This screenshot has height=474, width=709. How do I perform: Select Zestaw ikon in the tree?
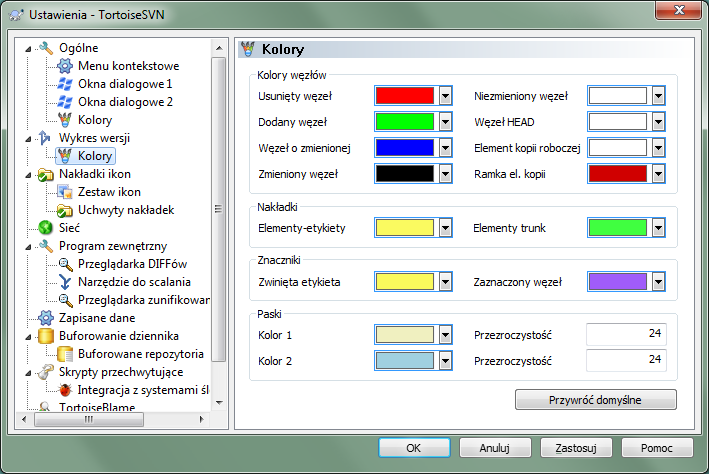pyautogui.click(x=109, y=192)
